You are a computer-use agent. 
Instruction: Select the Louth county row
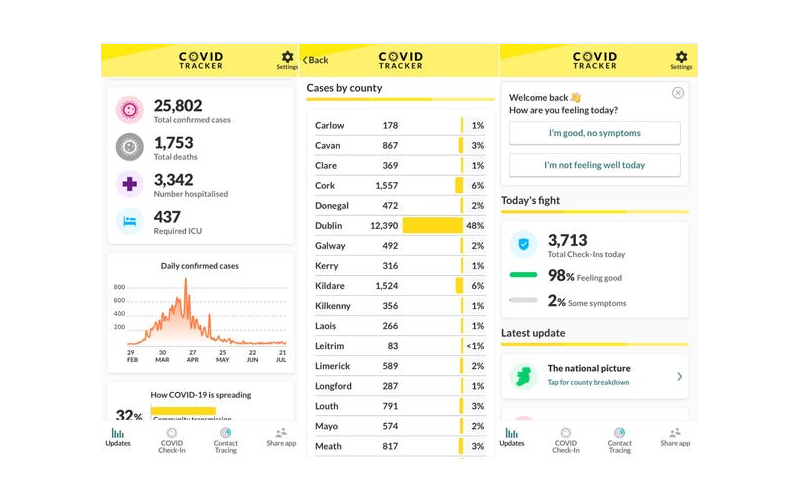point(401,406)
